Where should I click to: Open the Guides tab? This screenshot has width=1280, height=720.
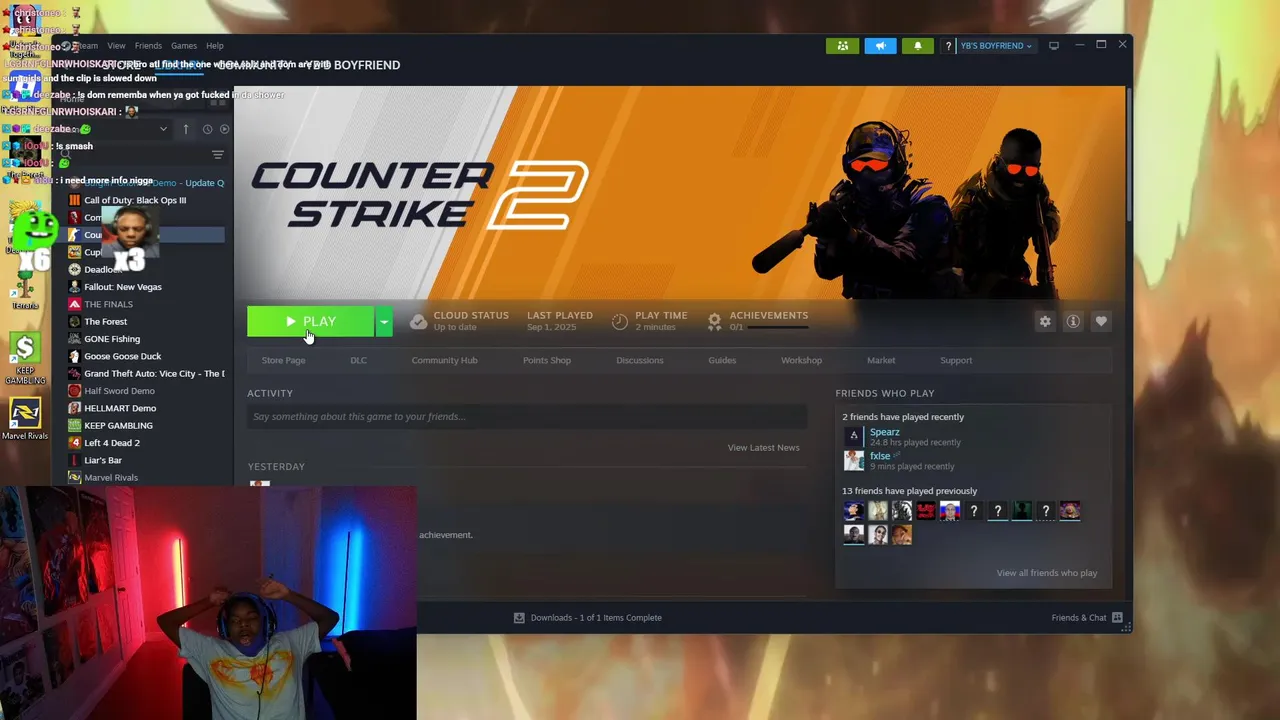coord(722,360)
